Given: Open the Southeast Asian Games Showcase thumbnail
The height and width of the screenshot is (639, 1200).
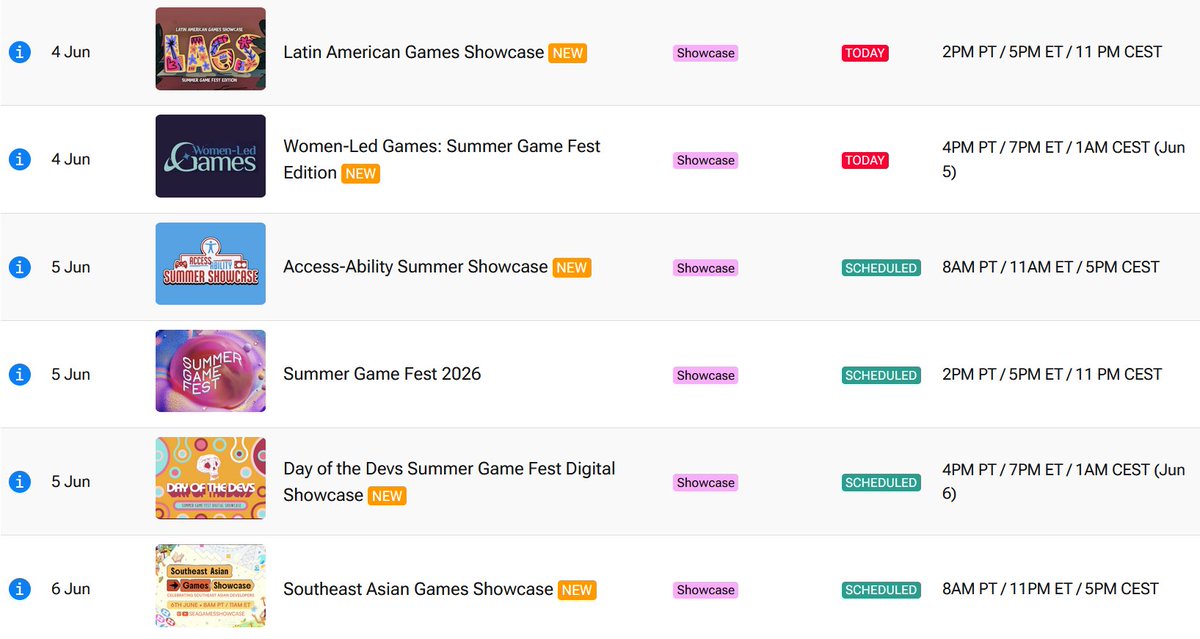Looking at the screenshot, I should point(211,586).
